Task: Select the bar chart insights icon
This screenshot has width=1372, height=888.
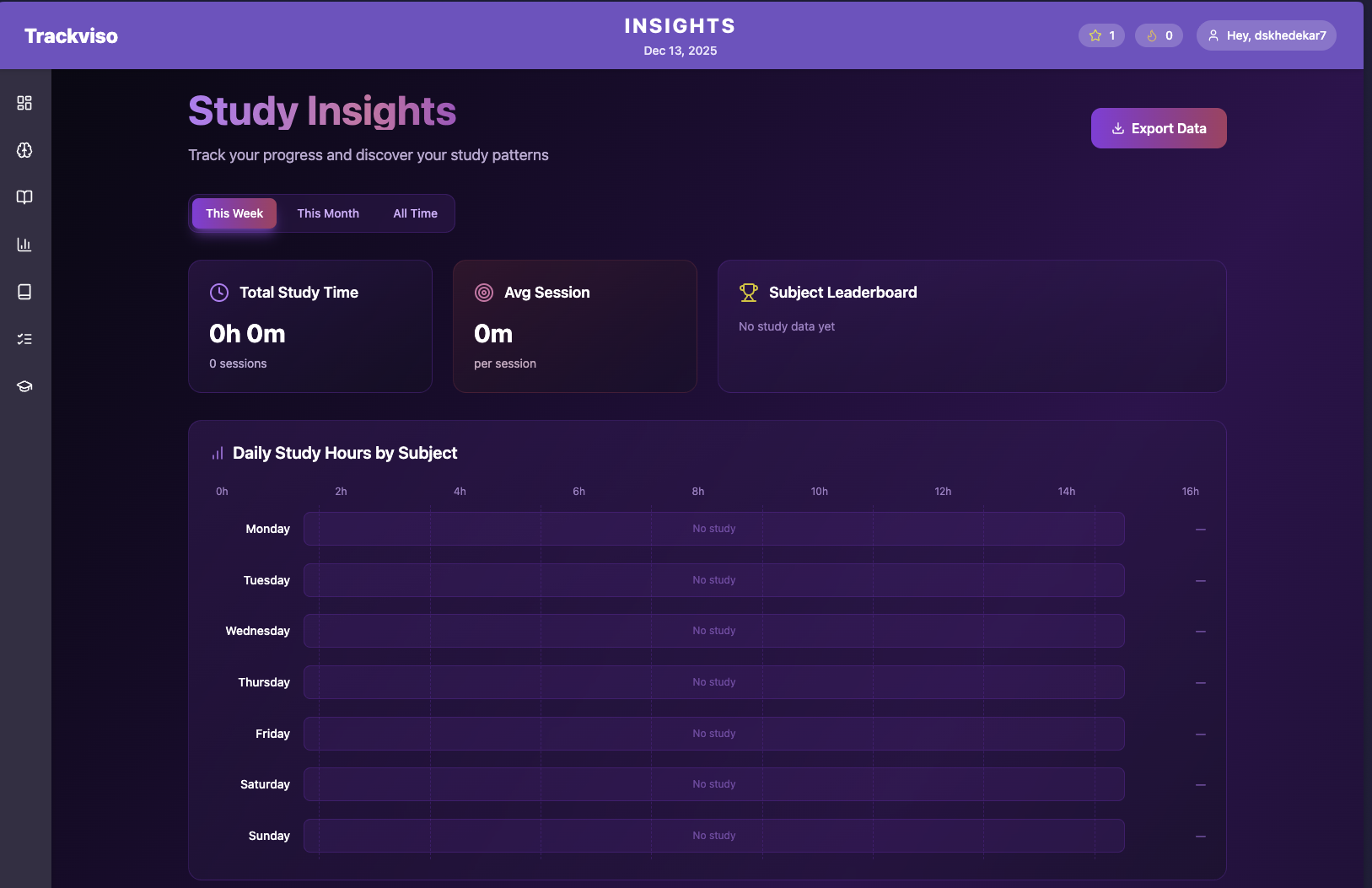Action: (x=24, y=245)
